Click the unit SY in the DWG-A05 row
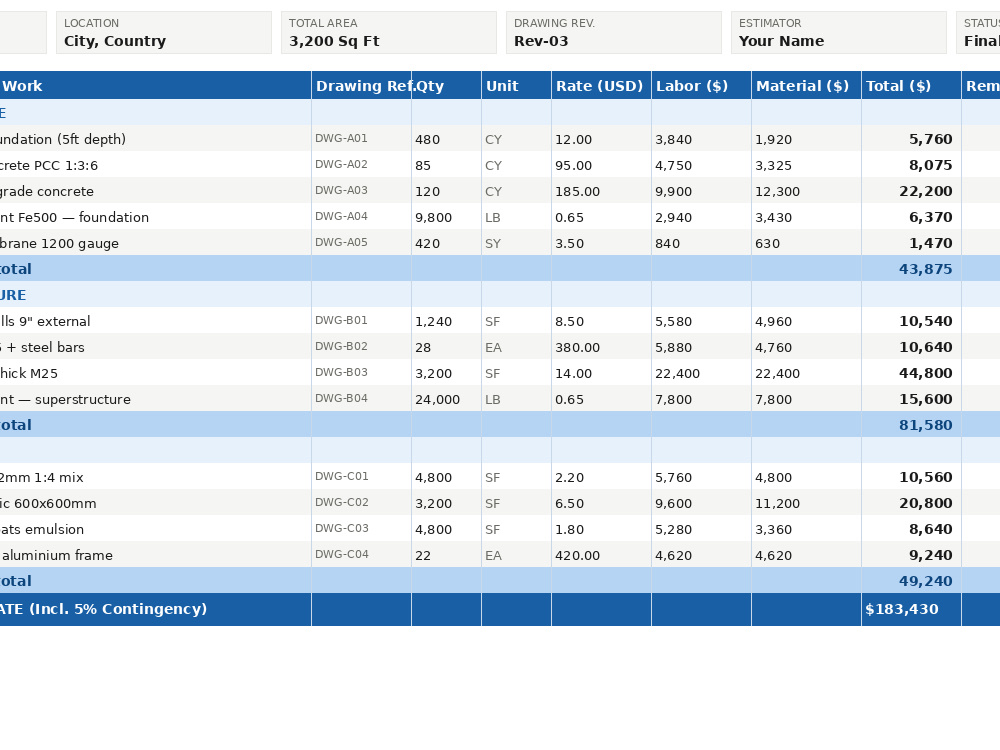The width and height of the screenshot is (1000, 750). [493, 244]
